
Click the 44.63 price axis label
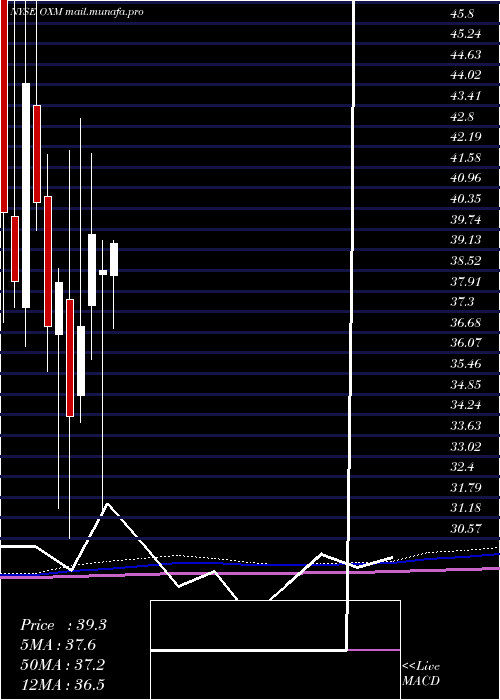coord(466,54)
